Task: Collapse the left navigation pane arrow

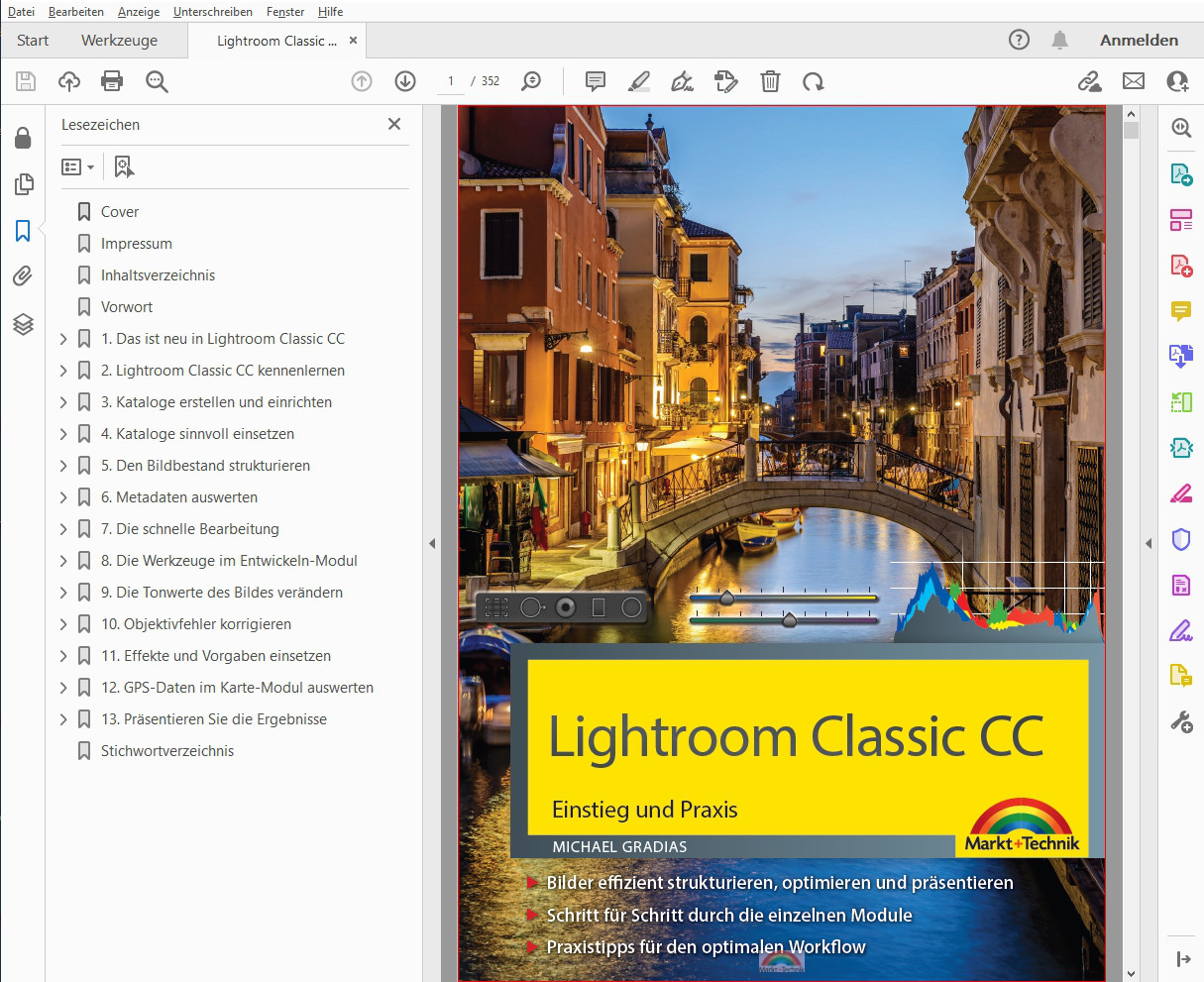Action: pyautogui.click(x=432, y=543)
